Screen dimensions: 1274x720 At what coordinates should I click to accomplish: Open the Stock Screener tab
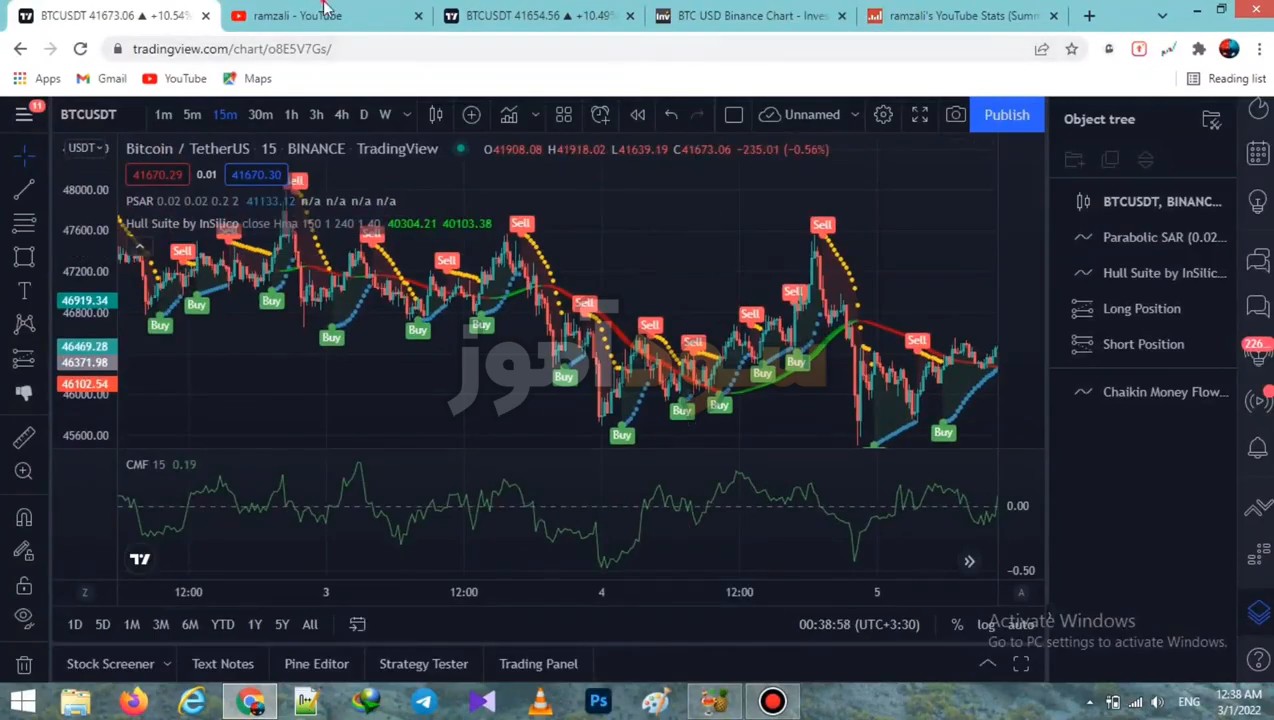[110, 664]
